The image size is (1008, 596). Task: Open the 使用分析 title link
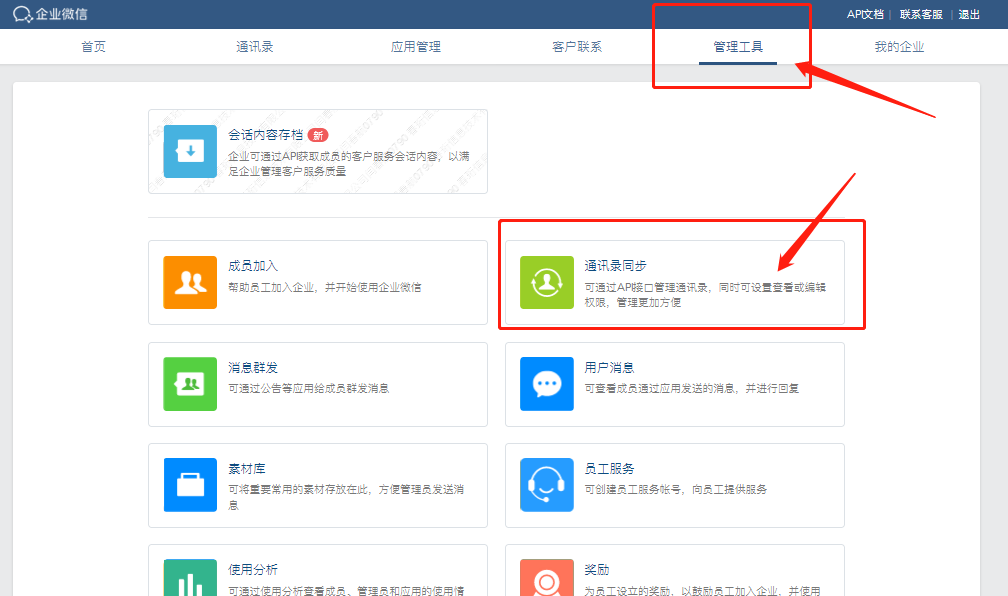253,570
